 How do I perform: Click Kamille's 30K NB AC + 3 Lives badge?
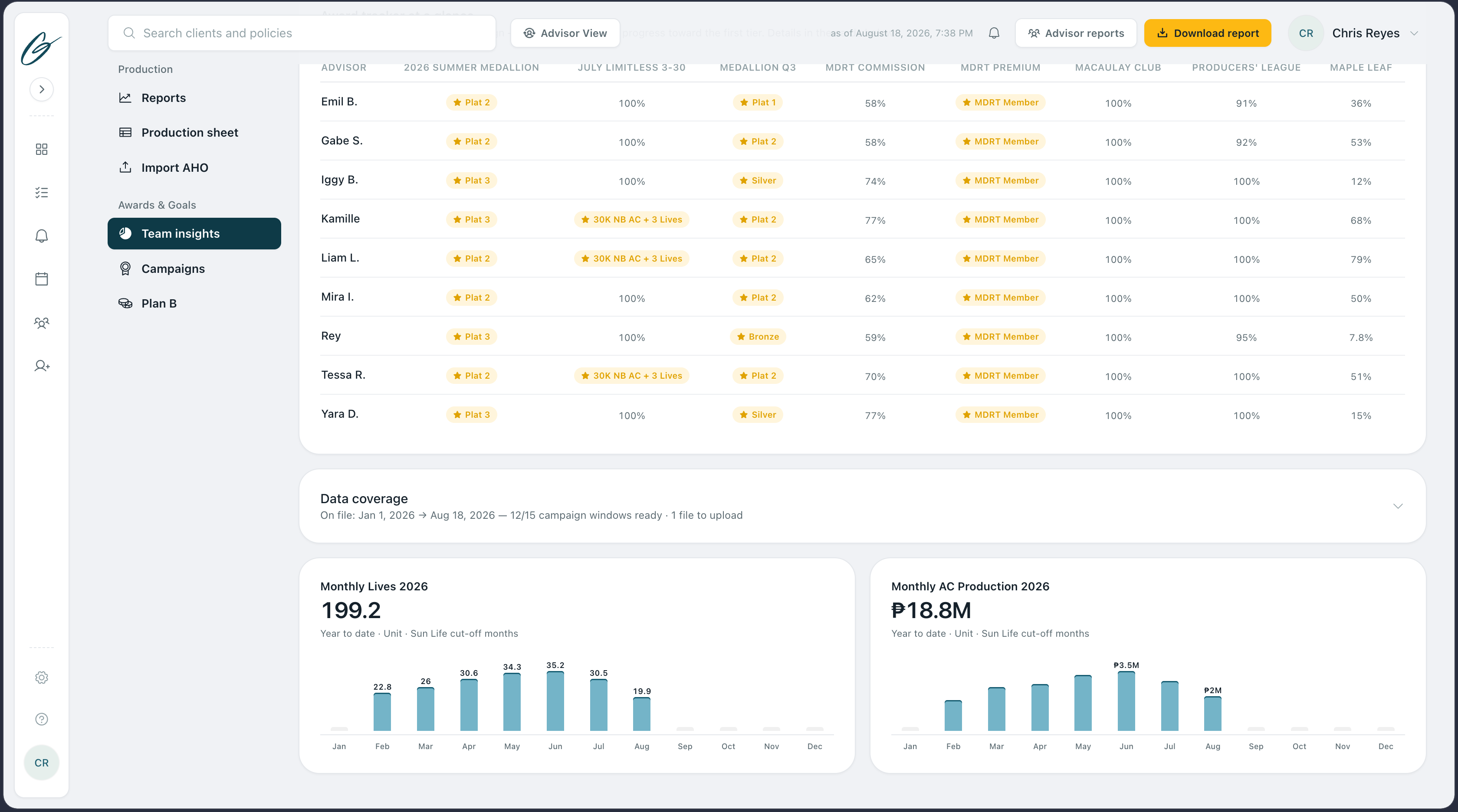(631, 219)
